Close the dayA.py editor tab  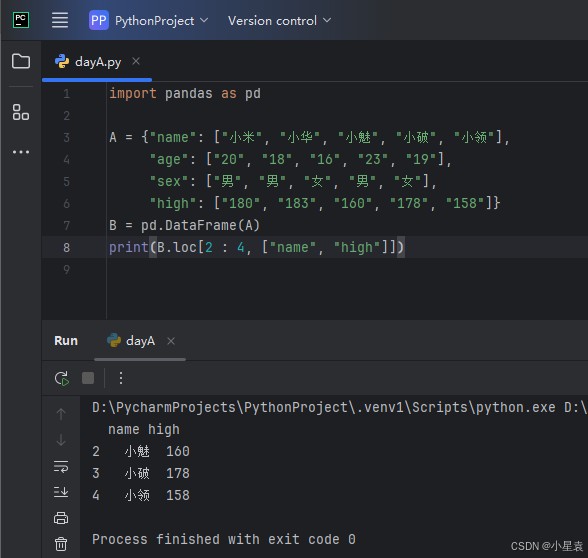[136, 61]
